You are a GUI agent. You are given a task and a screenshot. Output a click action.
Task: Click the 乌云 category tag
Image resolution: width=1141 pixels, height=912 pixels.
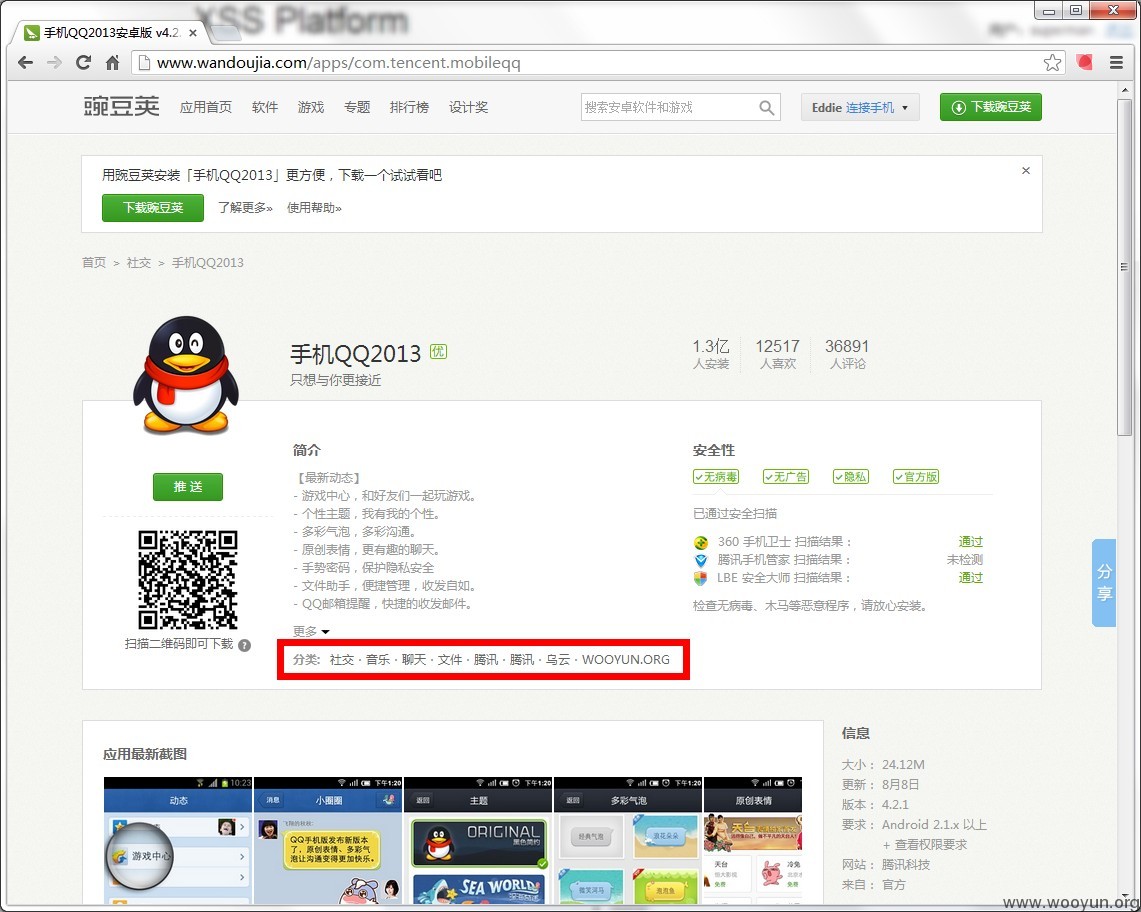[558, 659]
